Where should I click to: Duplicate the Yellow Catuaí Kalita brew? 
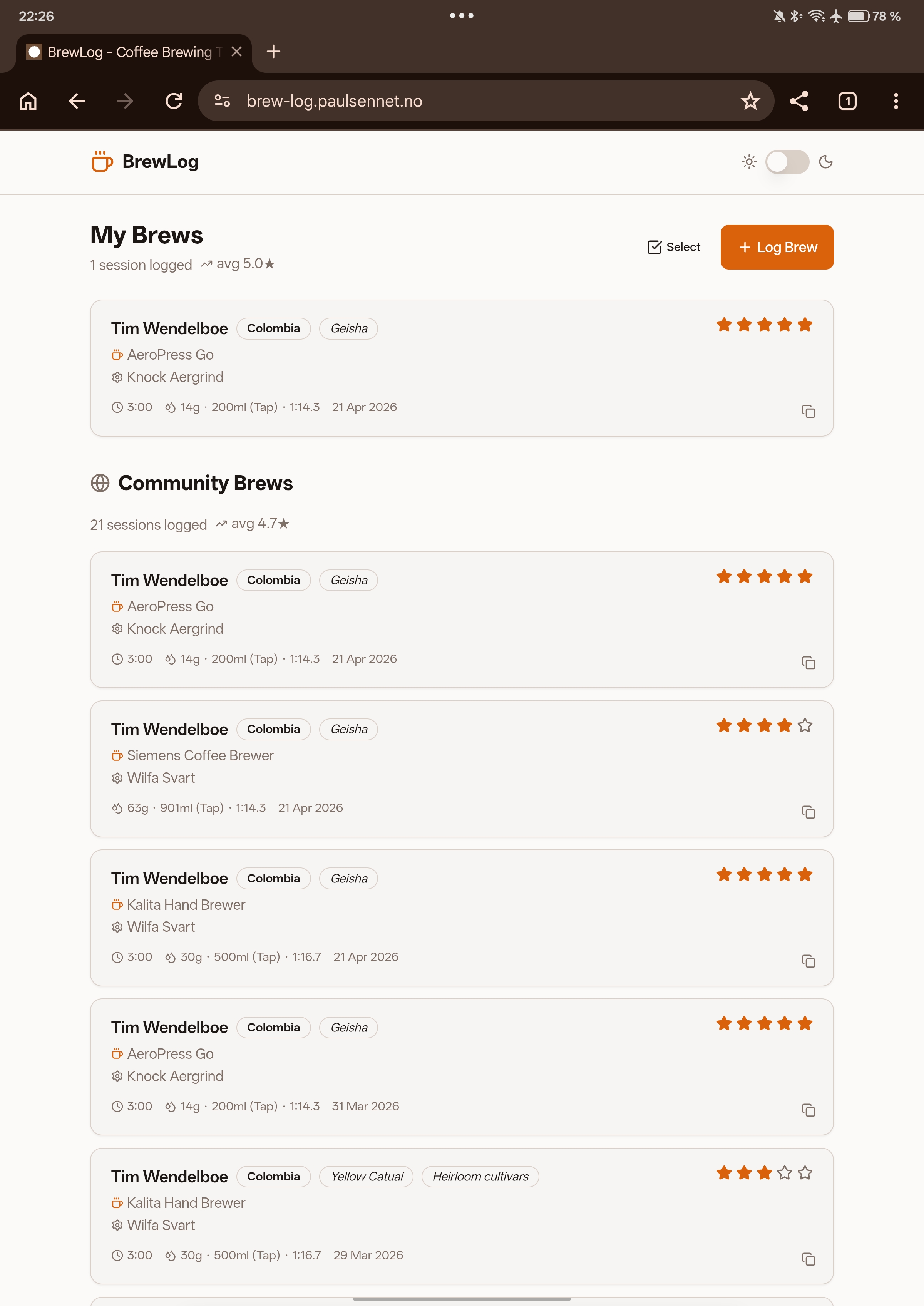[x=808, y=1259]
